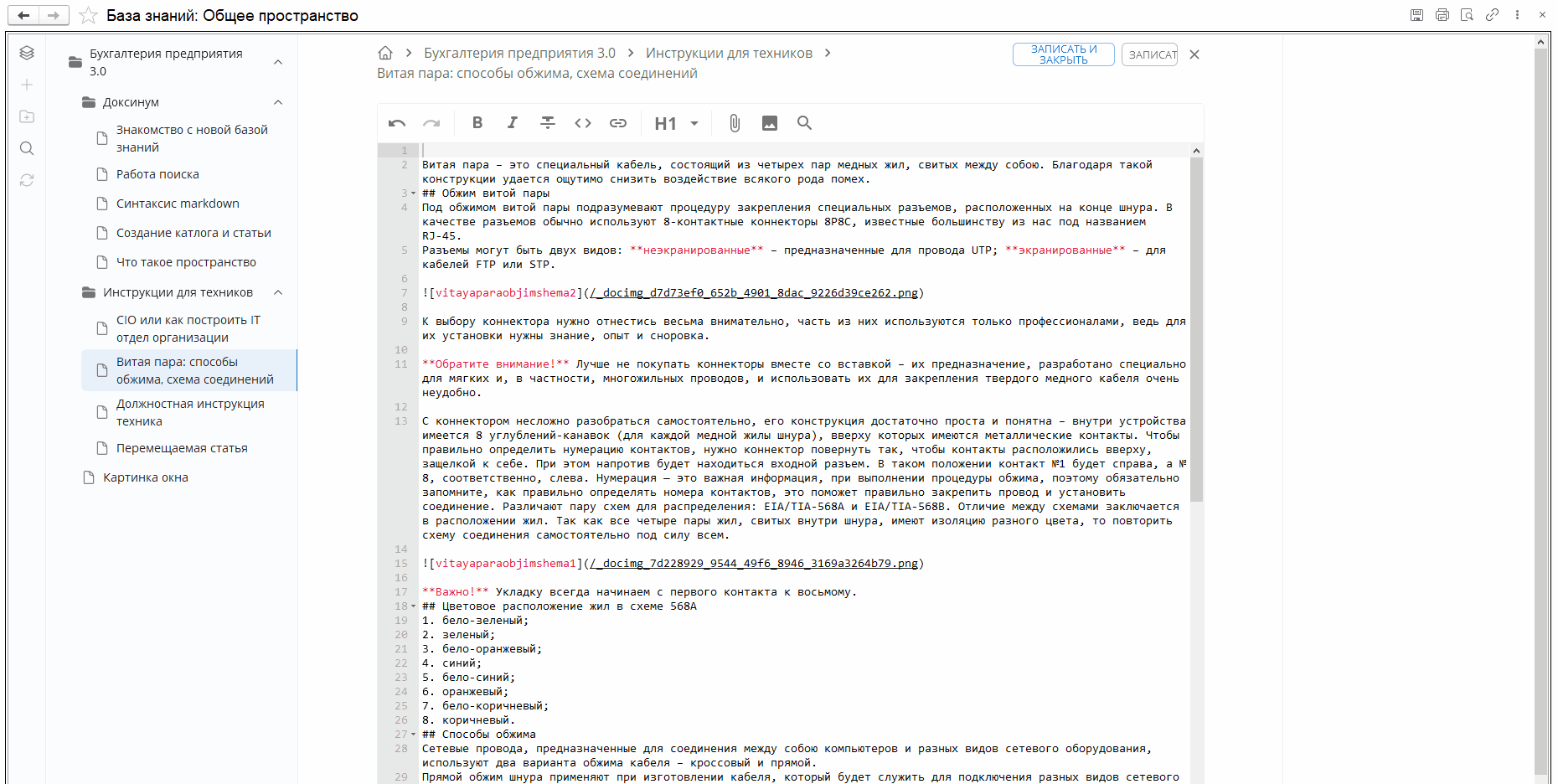Open the H1 heading level dropdown
The width and height of the screenshot is (1558, 784).
point(677,123)
